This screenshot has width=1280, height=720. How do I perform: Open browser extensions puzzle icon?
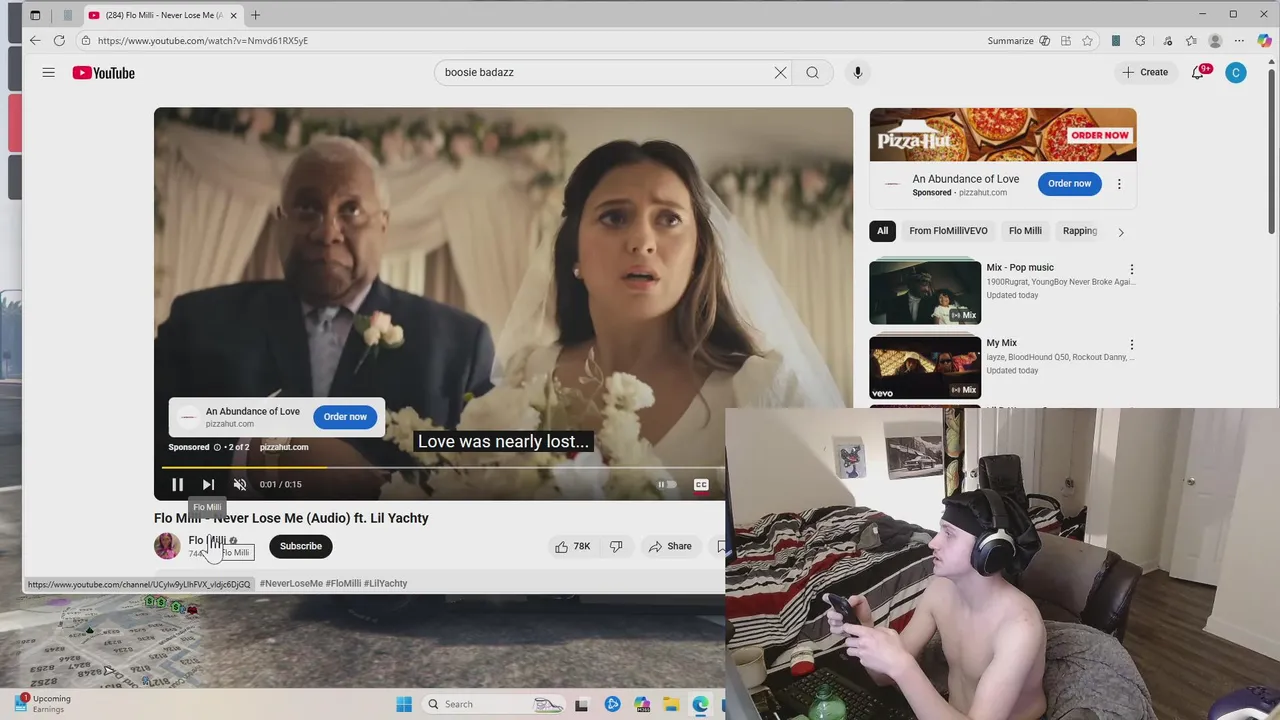[x=1140, y=41]
